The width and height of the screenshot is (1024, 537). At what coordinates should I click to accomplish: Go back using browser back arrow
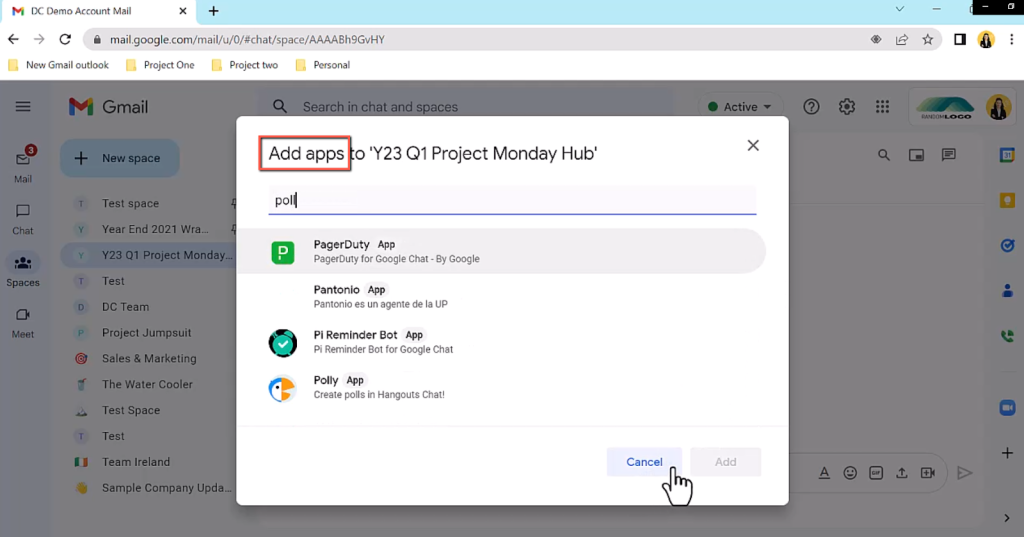[x=13, y=39]
